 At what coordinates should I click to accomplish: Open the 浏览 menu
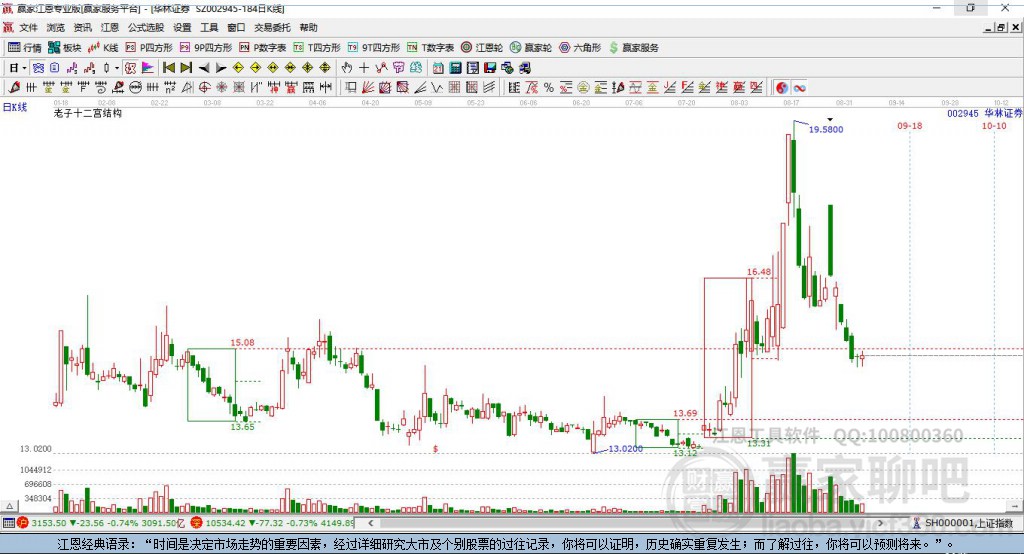(x=56, y=27)
